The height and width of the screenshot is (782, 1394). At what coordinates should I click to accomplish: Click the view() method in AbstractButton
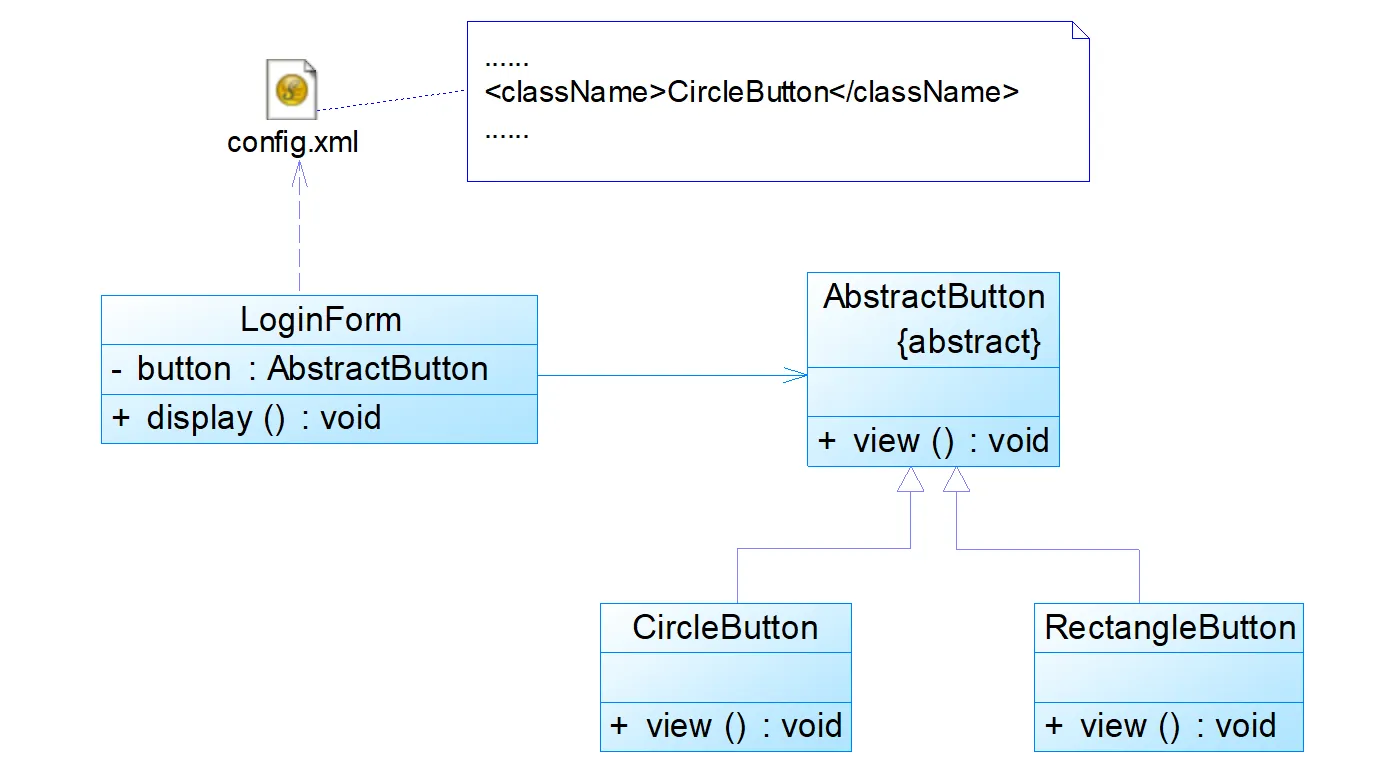(933, 441)
